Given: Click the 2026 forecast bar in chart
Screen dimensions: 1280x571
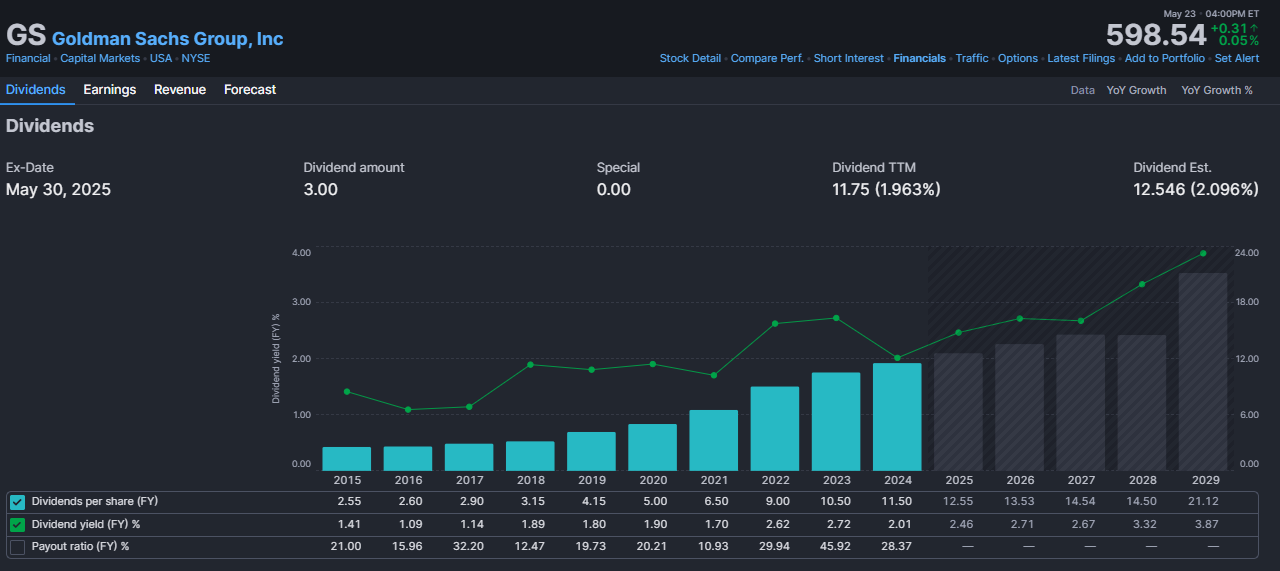Looking at the screenshot, I should click(x=1019, y=408).
